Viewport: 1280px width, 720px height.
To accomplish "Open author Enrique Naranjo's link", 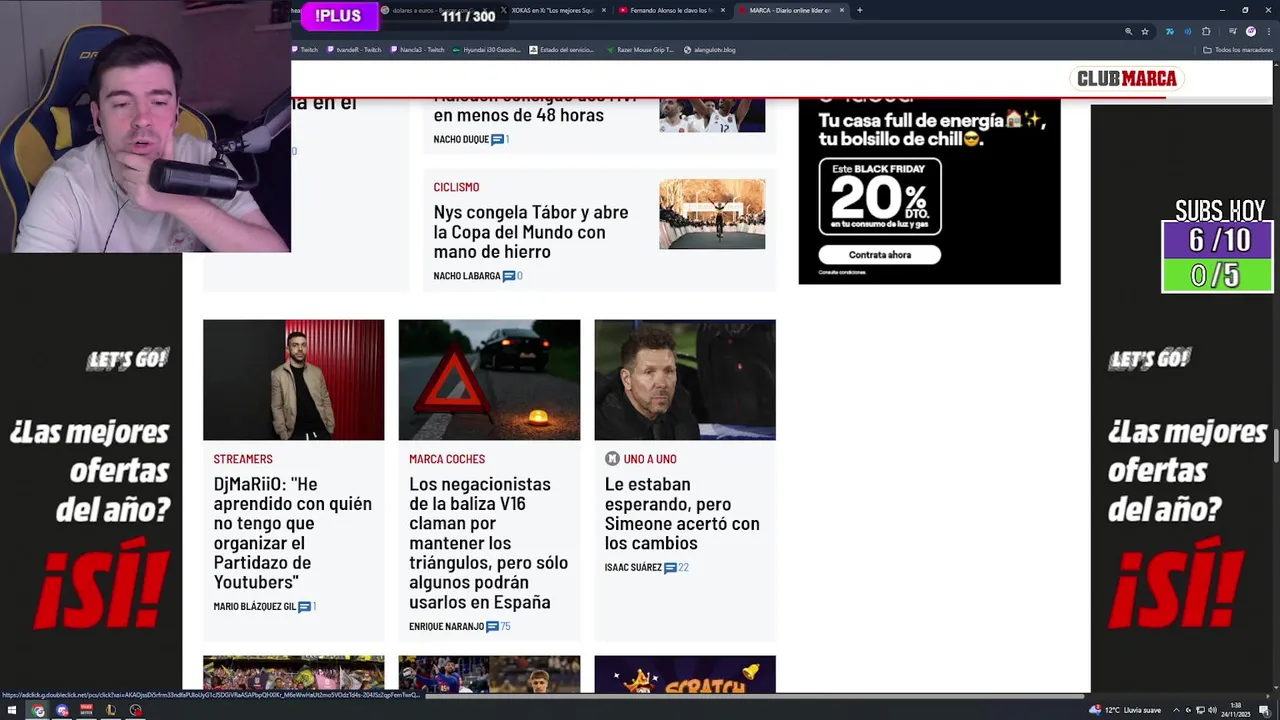I will (x=446, y=627).
